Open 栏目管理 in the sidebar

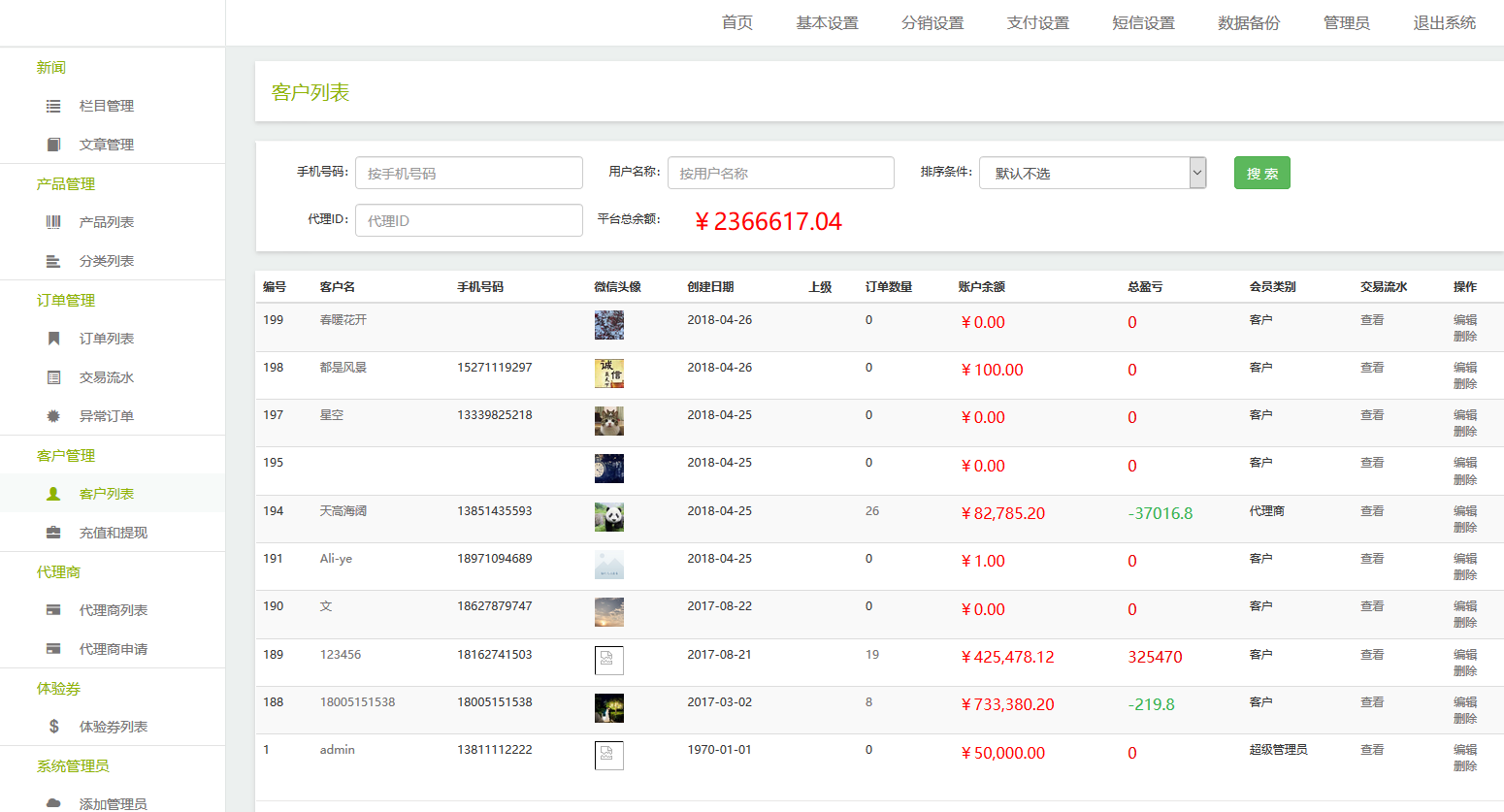point(107,106)
